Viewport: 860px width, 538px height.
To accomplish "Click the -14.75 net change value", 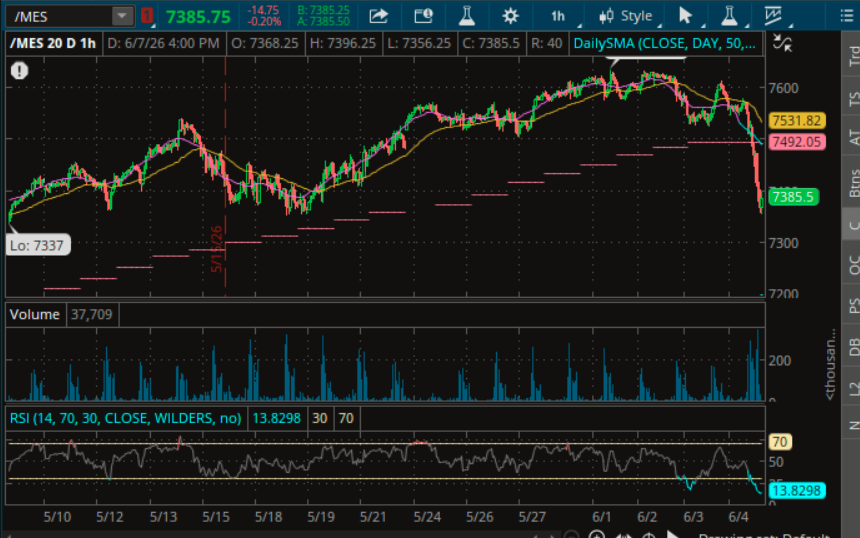I will (263, 10).
